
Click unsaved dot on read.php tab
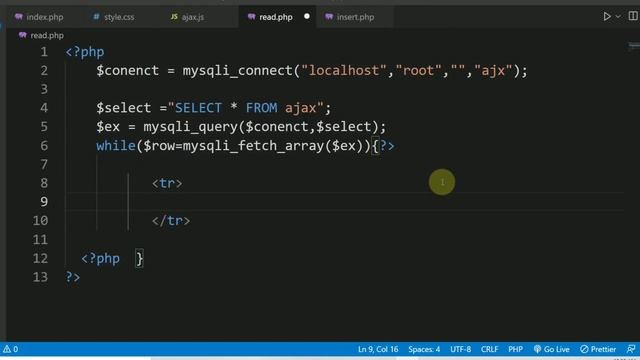307,16
